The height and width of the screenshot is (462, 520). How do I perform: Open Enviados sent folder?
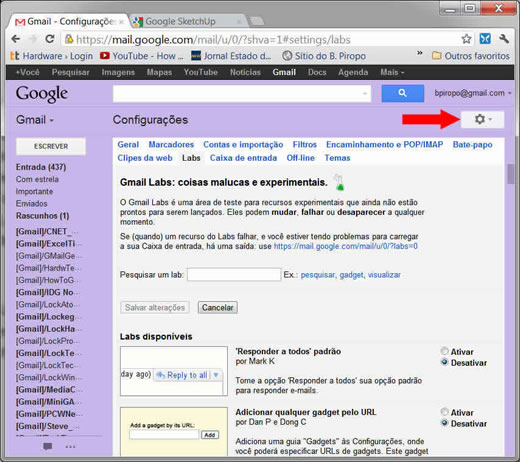32,204
